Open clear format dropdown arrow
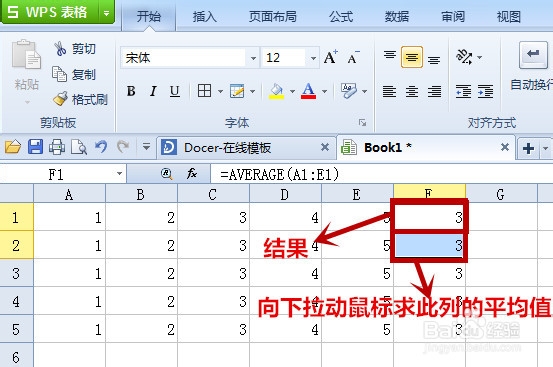The height and width of the screenshot is (367, 553). click(365, 91)
